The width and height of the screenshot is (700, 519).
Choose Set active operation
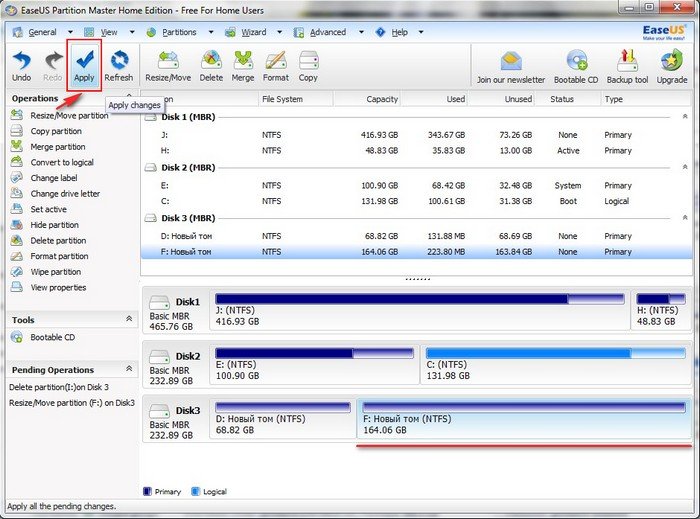click(x=39, y=209)
